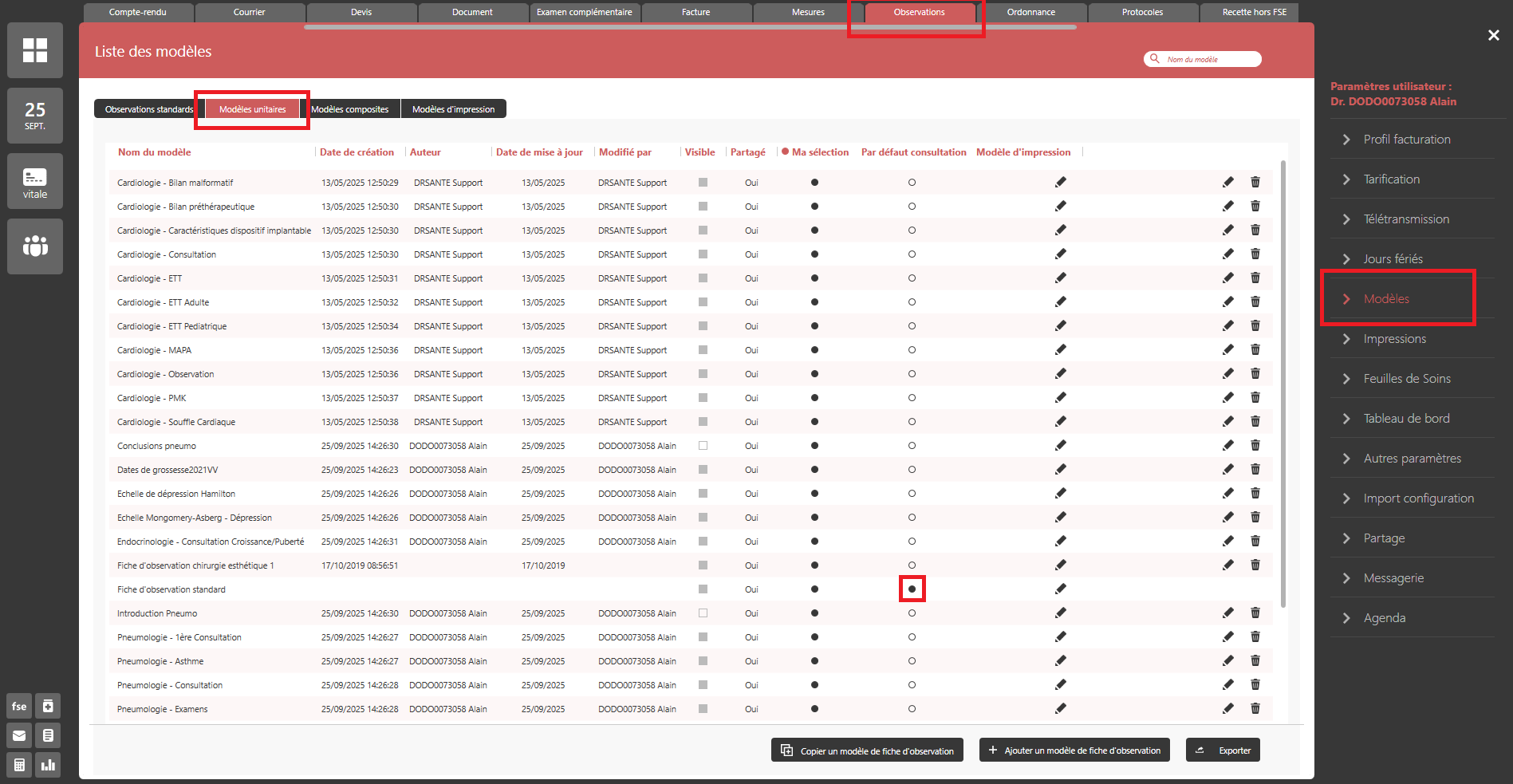Toggle Visible checkbox for Conclusions pneumo
This screenshot has width=1513, height=784.
coord(703,446)
